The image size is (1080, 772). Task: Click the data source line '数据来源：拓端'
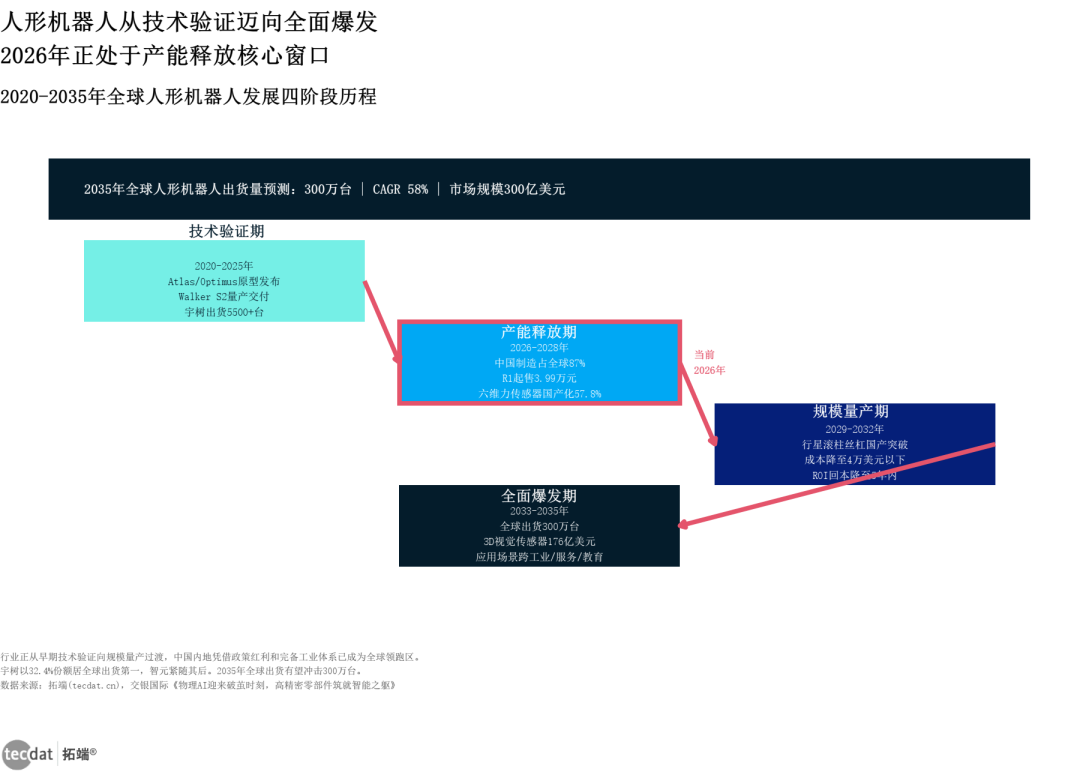tap(198, 685)
